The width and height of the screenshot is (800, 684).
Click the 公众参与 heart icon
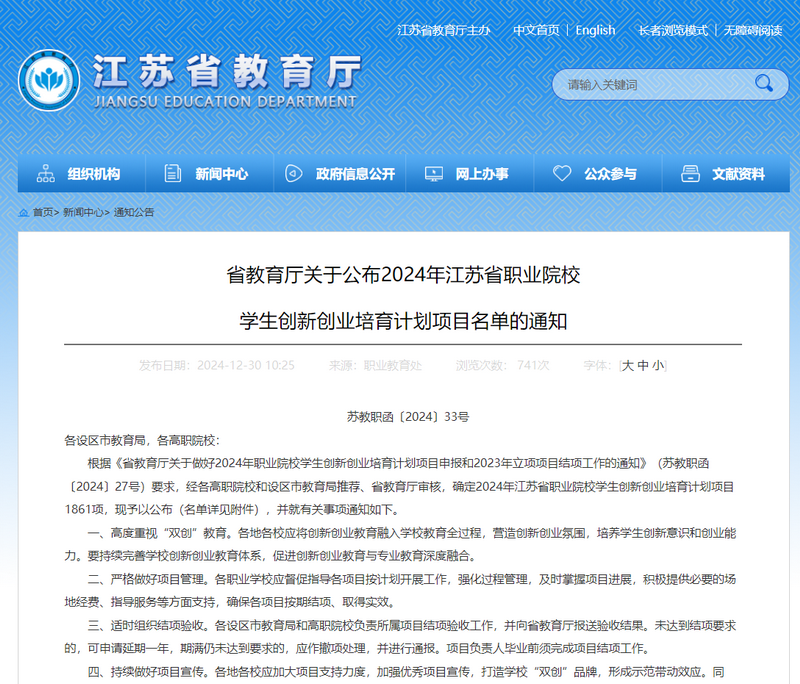point(560,172)
